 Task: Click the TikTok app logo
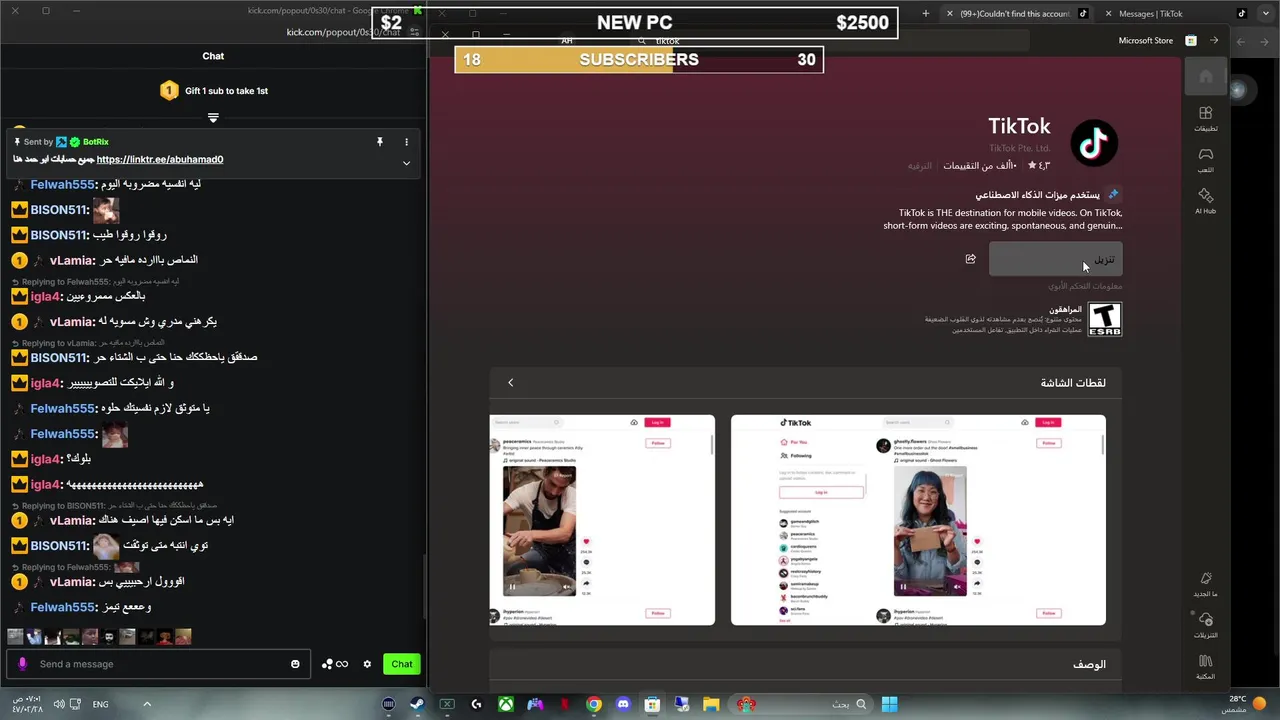click(x=1094, y=143)
